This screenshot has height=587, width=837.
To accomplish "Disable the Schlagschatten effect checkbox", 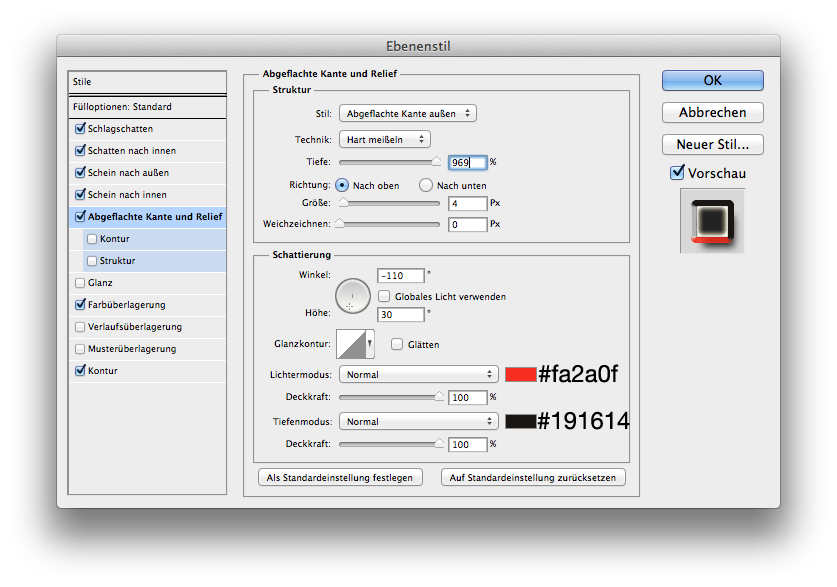I will tap(80, 129).
